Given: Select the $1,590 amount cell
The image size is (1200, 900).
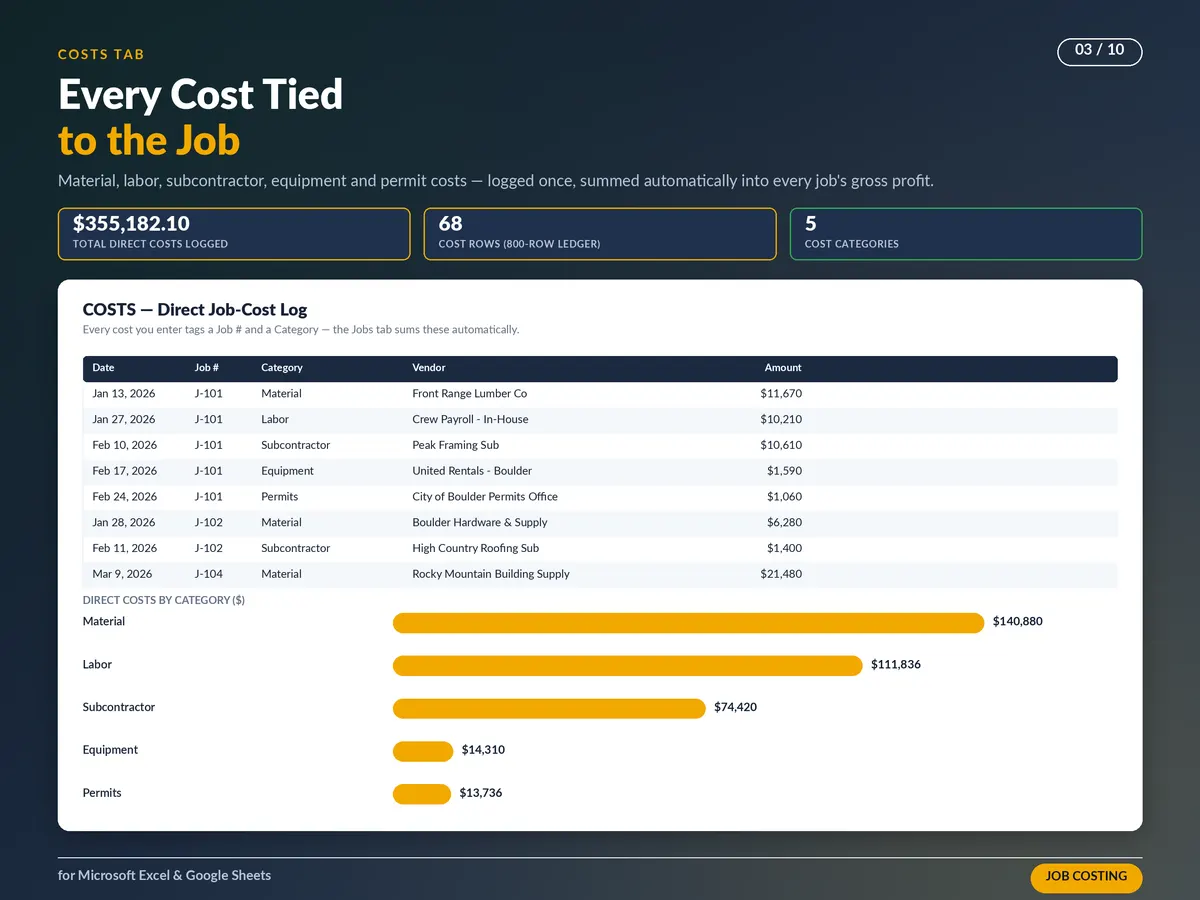Looking at the screenshot, I should coord(784,471).
